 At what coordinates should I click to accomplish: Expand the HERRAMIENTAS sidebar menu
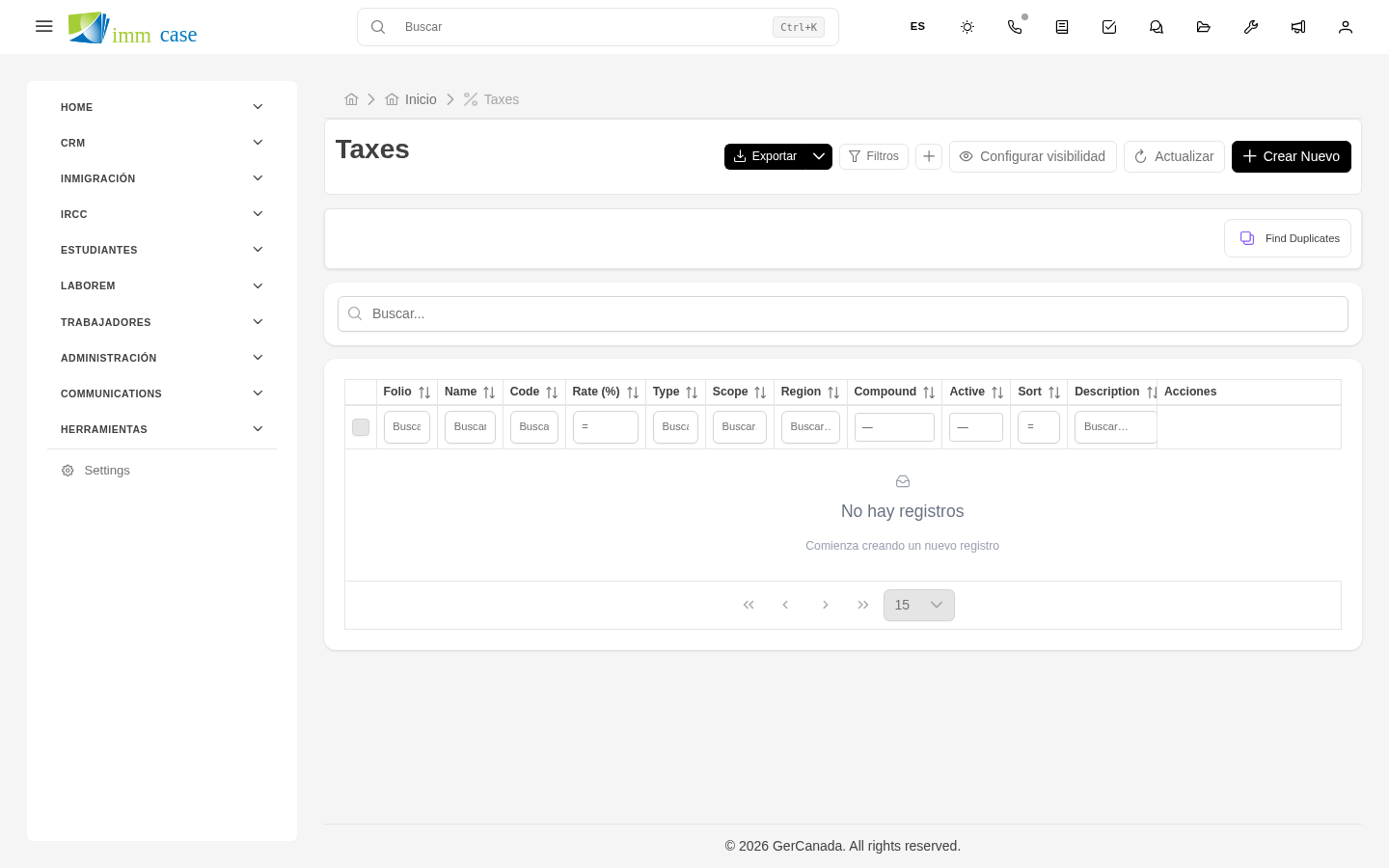[x=162, y=429]
